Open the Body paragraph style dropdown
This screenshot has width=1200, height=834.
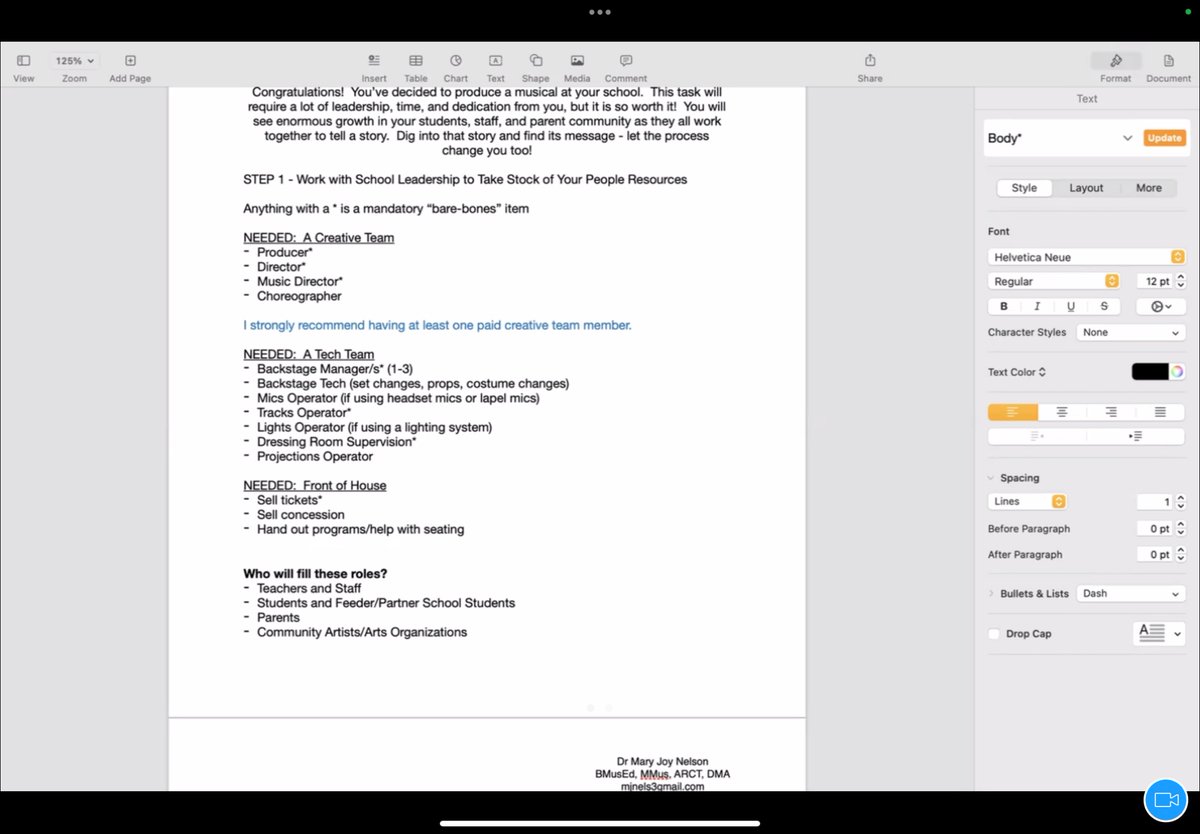(x=1127, y=138)
